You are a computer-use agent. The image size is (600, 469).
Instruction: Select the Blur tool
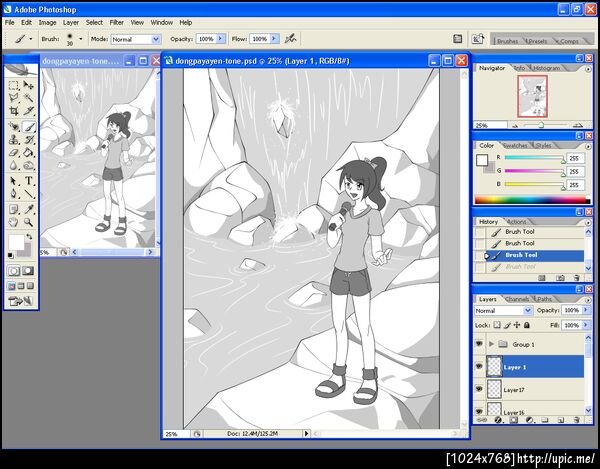click(x=14, y=166)
